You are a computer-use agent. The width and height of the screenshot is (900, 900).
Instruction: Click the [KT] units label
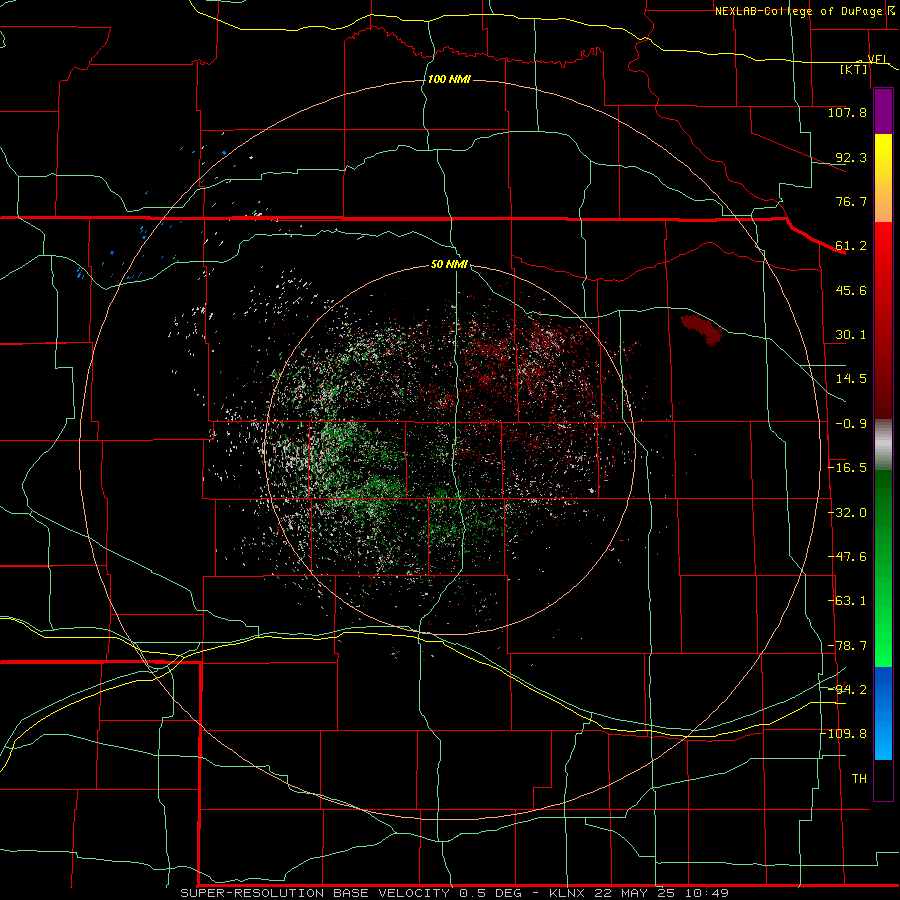coord(854,69)
